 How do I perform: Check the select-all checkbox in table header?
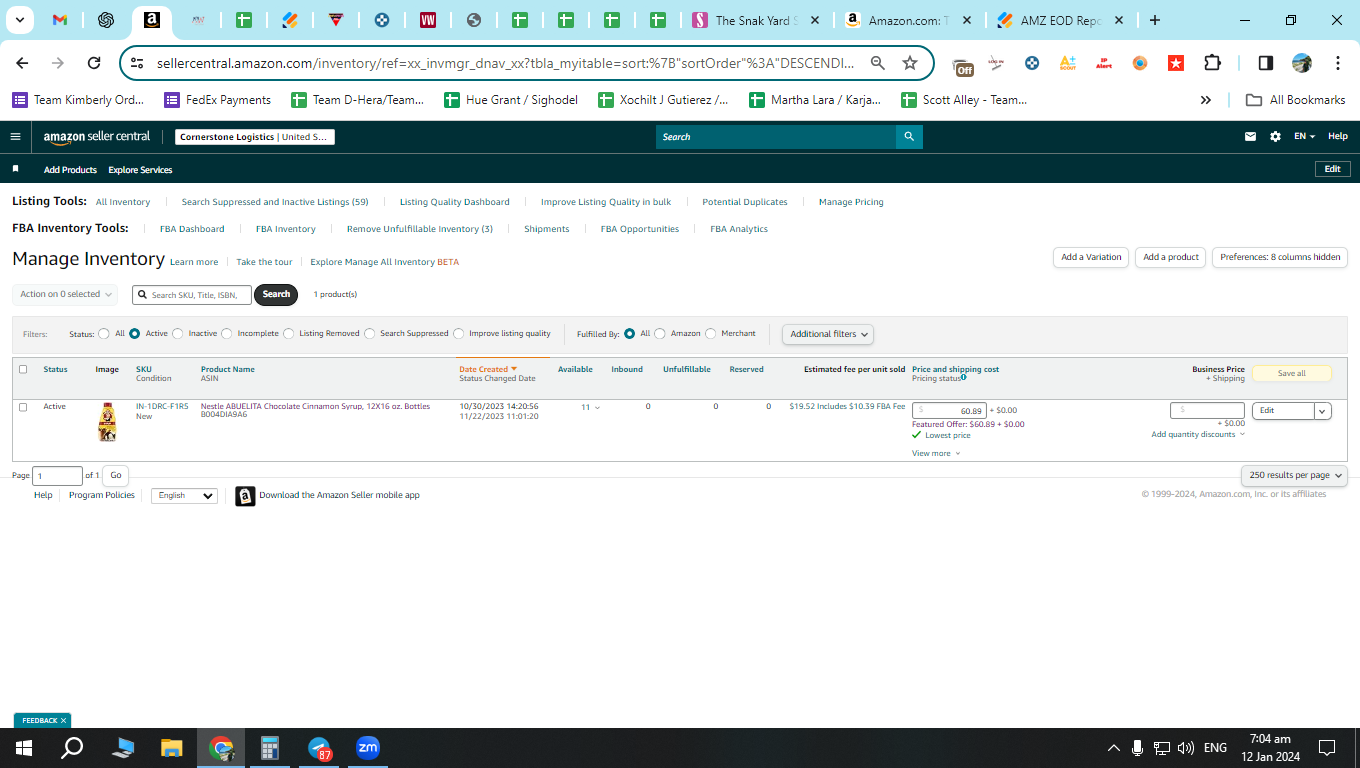pyautogui.click(x=23, y=369)
